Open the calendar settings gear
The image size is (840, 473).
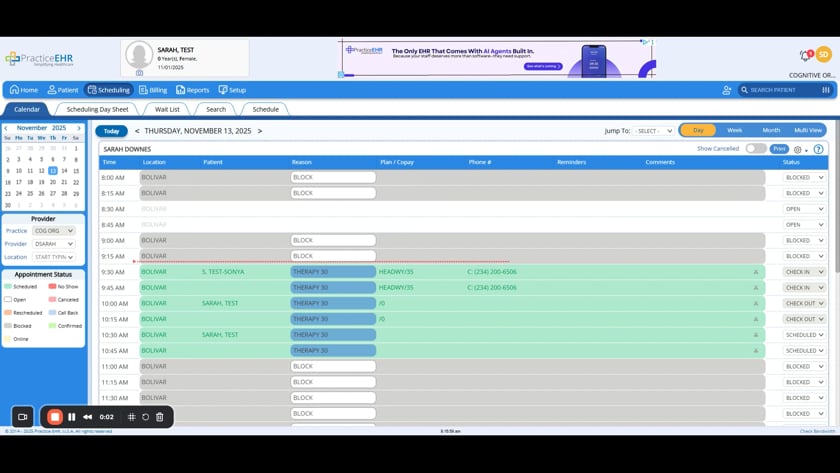point(798,149)
